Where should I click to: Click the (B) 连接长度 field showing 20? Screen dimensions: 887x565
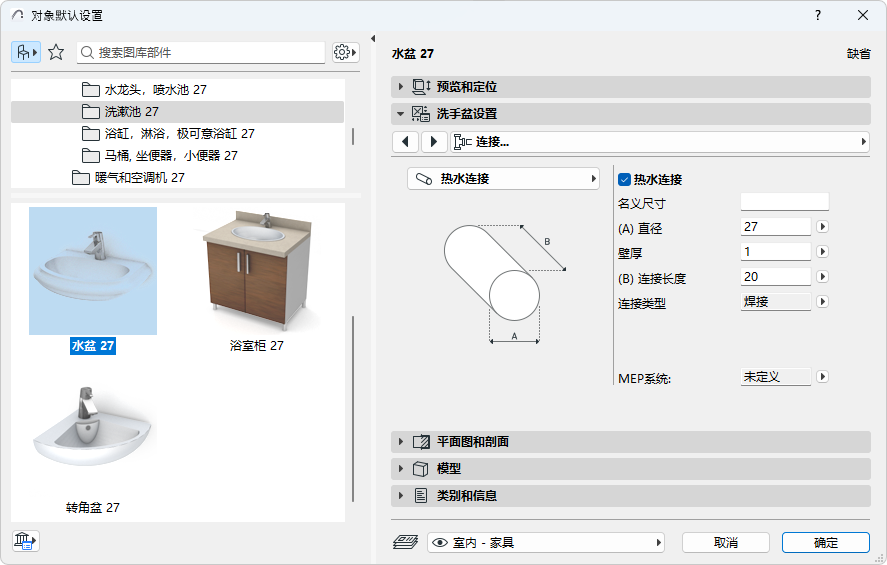coord(776,277)
